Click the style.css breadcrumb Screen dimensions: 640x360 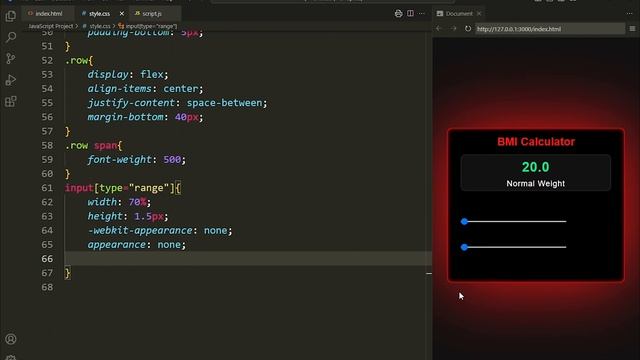click(x=100, y=26)
